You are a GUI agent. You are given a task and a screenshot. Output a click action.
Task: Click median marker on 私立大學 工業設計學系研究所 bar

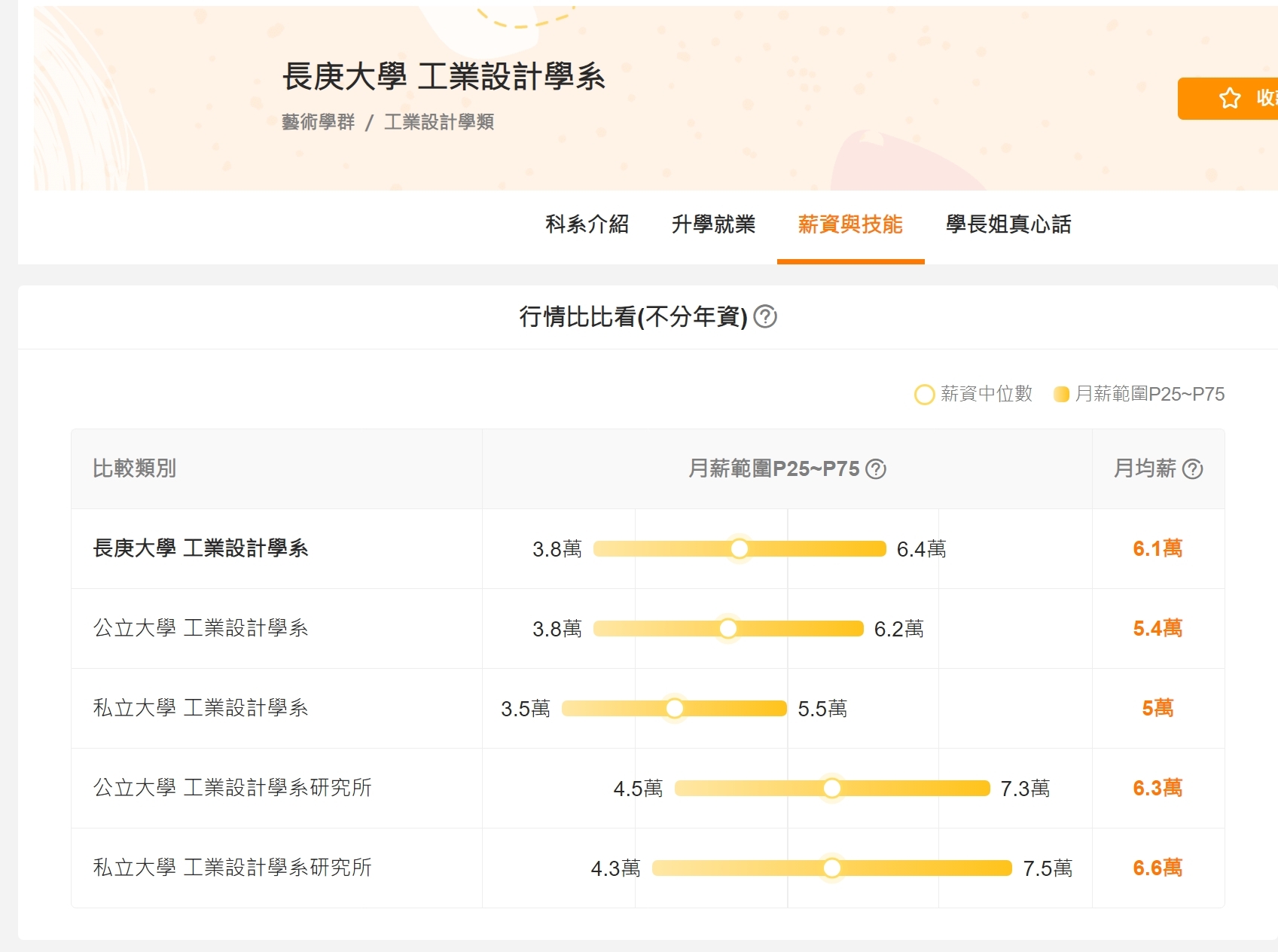[x=832, y=868]
